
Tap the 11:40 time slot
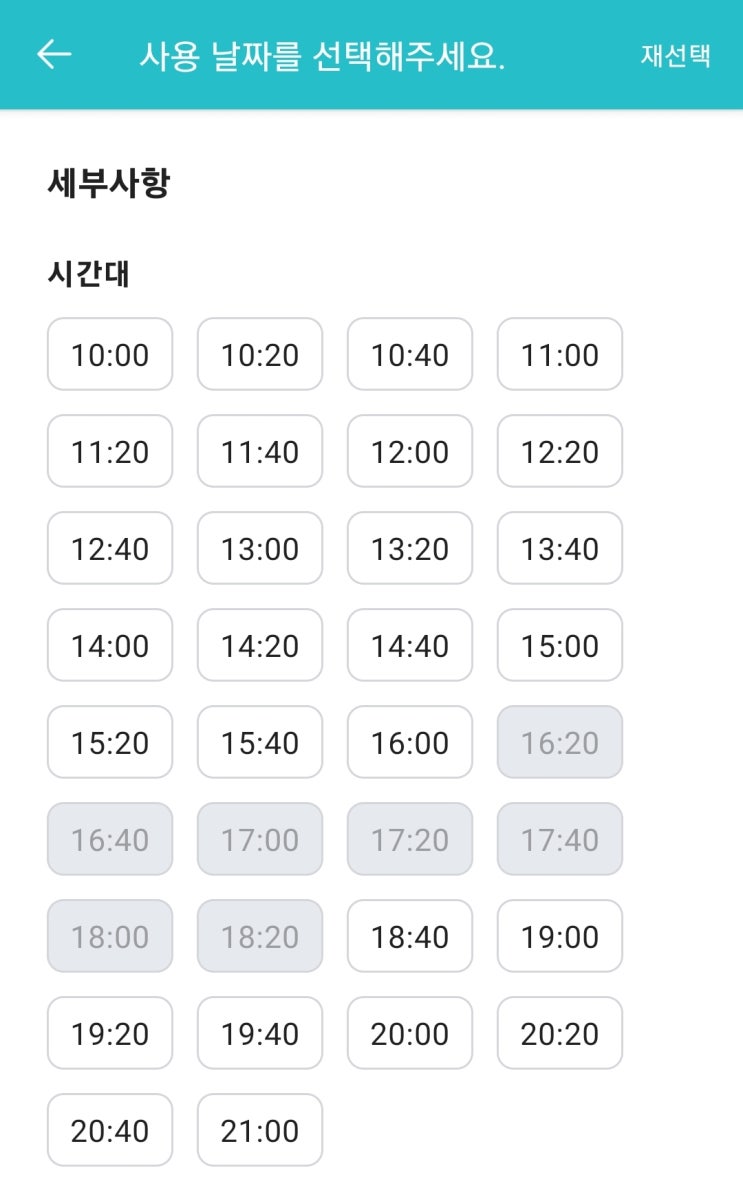(x=260, y=452)
